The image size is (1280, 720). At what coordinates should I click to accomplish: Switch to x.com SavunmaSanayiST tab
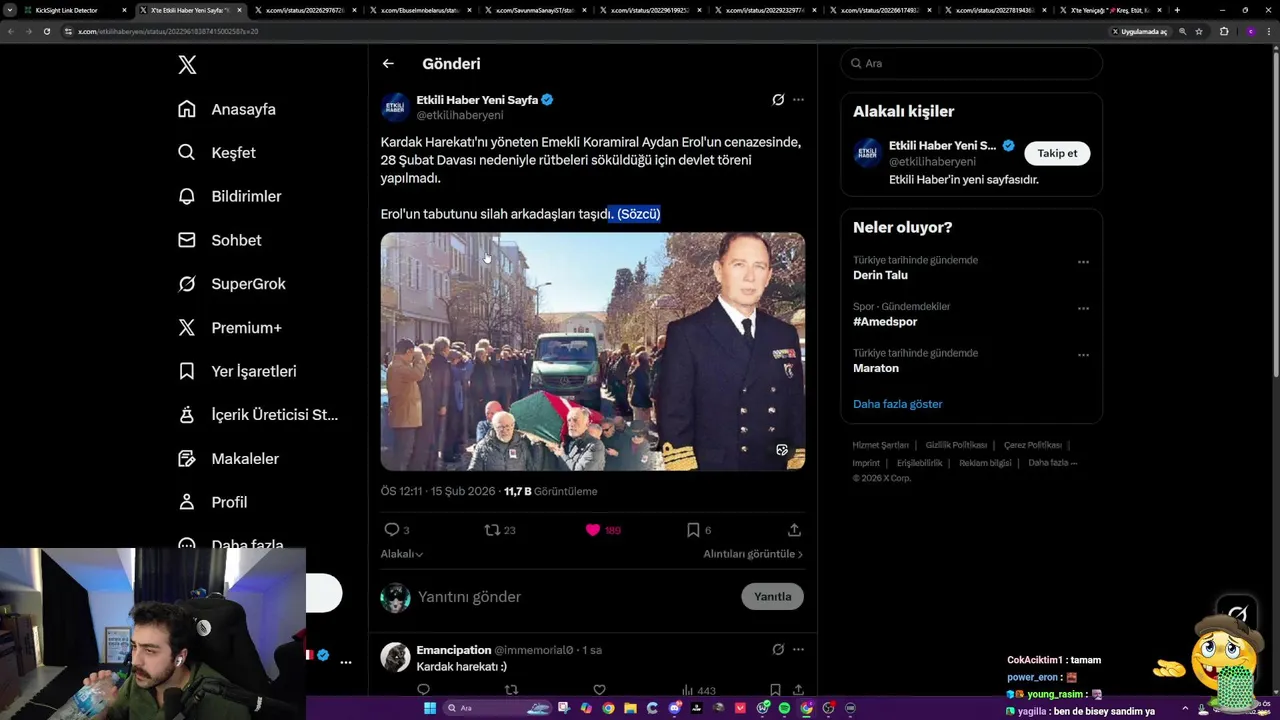point(540,10)
